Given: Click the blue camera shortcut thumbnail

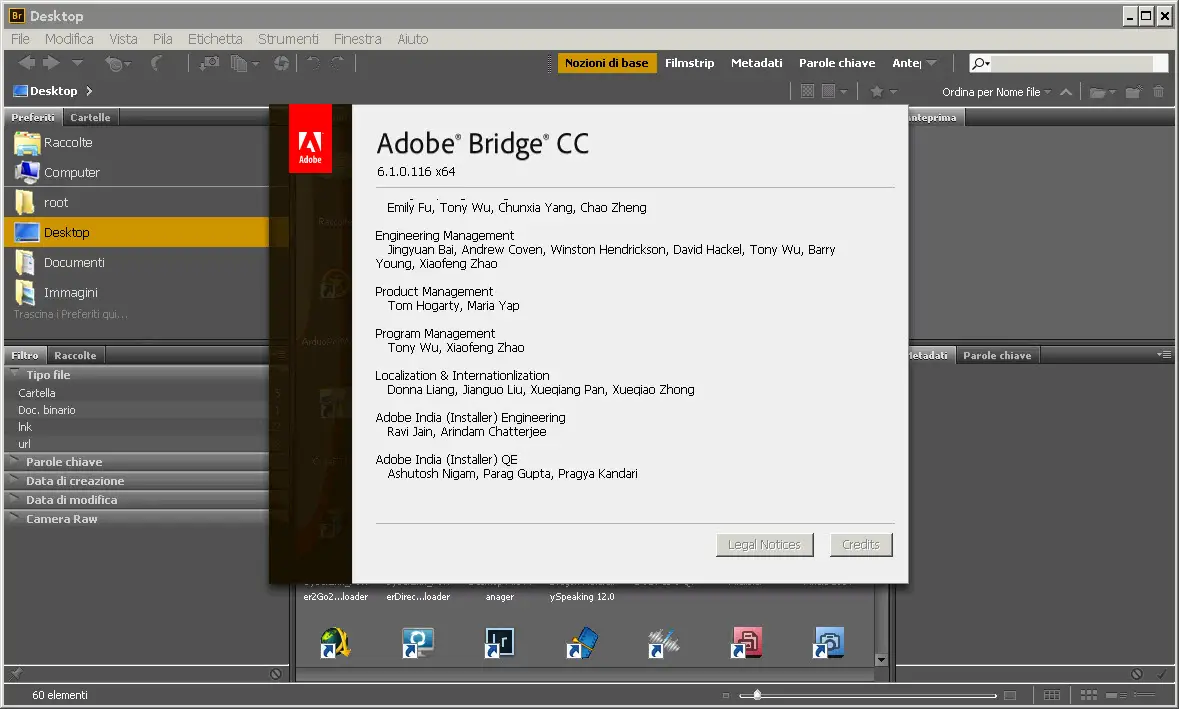Looking at the screenshot, I should tap(828, 643).
